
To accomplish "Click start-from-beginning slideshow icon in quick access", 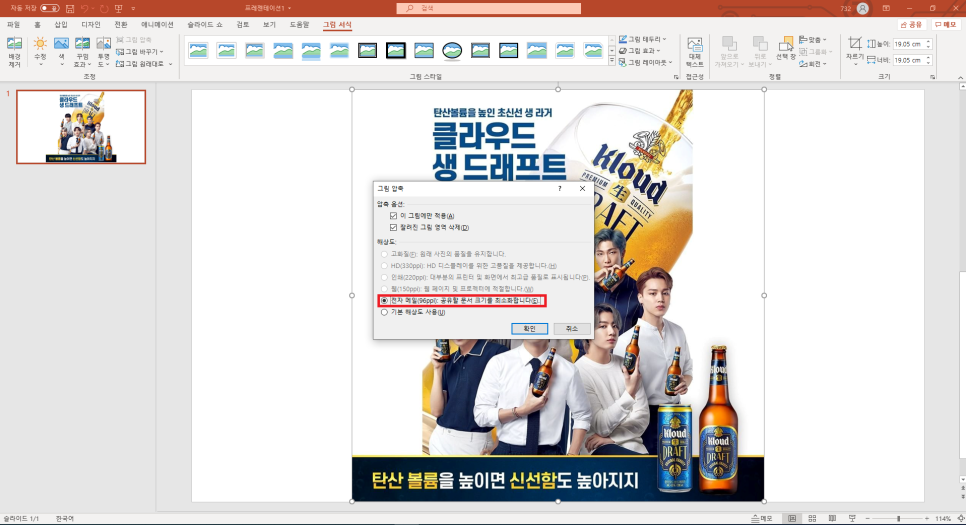I will [119, 9].
